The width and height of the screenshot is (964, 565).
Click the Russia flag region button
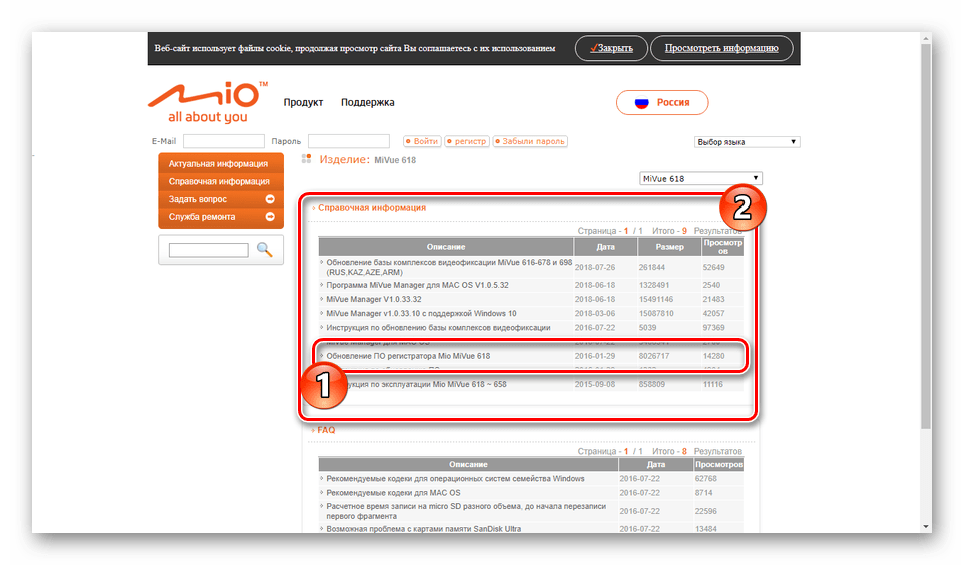pos(661,102)
